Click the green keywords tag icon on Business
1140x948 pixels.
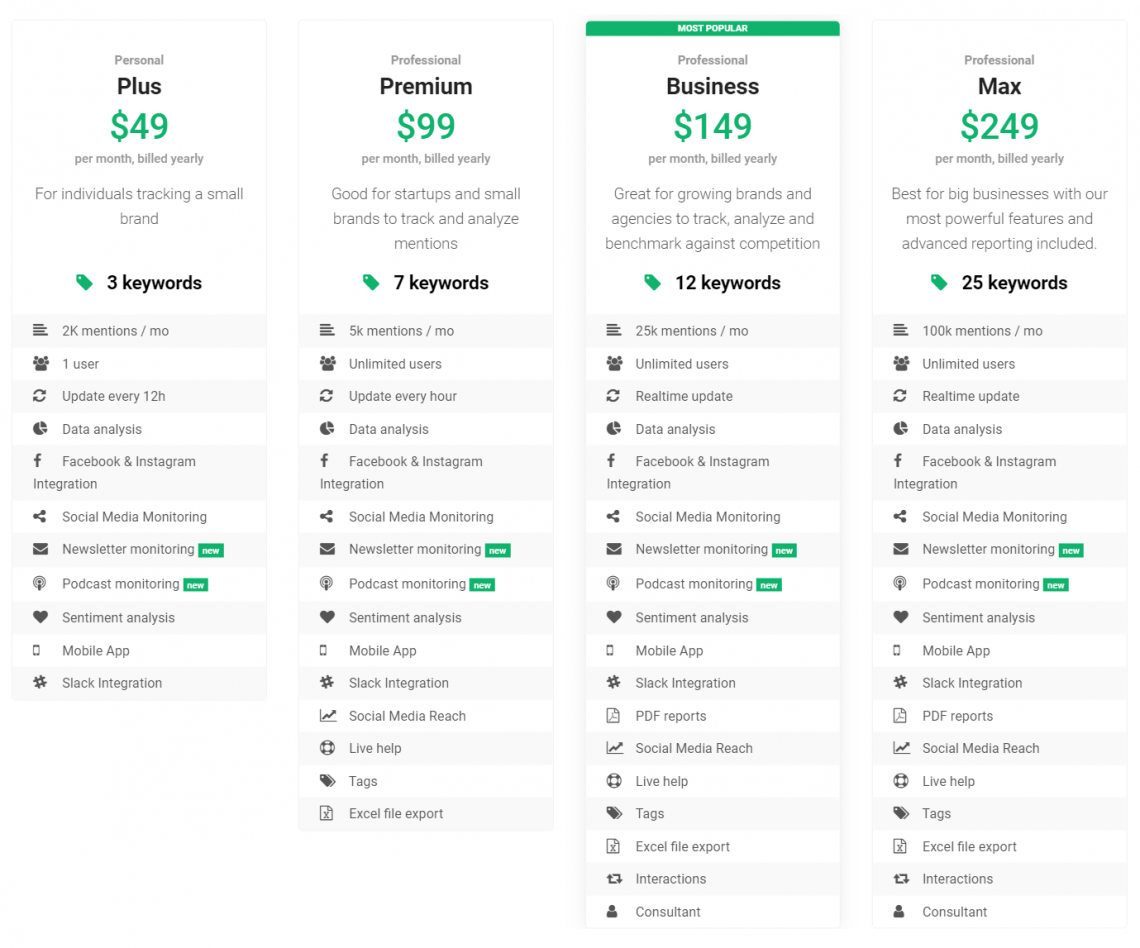point(651,282)
